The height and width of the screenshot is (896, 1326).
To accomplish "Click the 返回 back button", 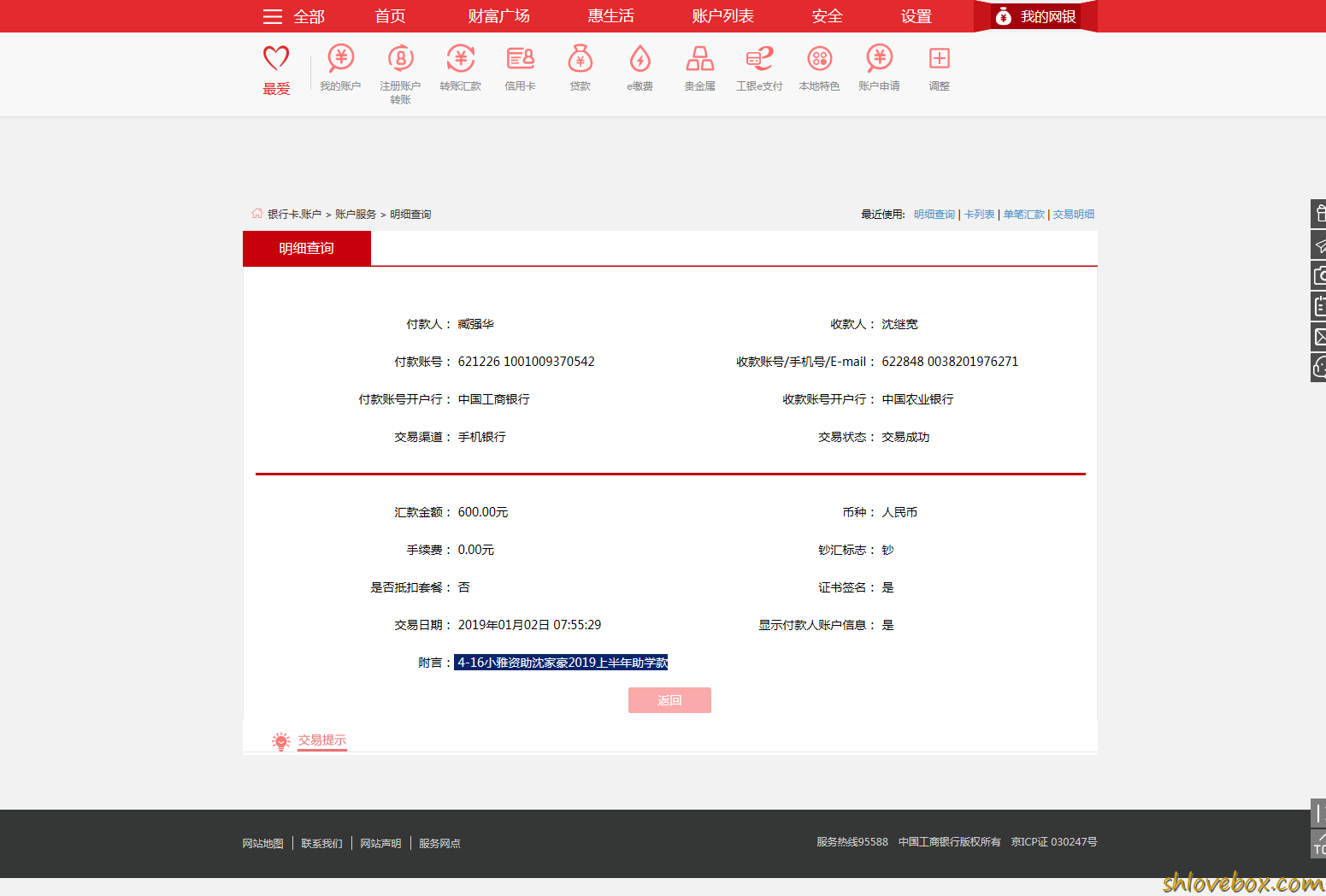I will 669,700.
